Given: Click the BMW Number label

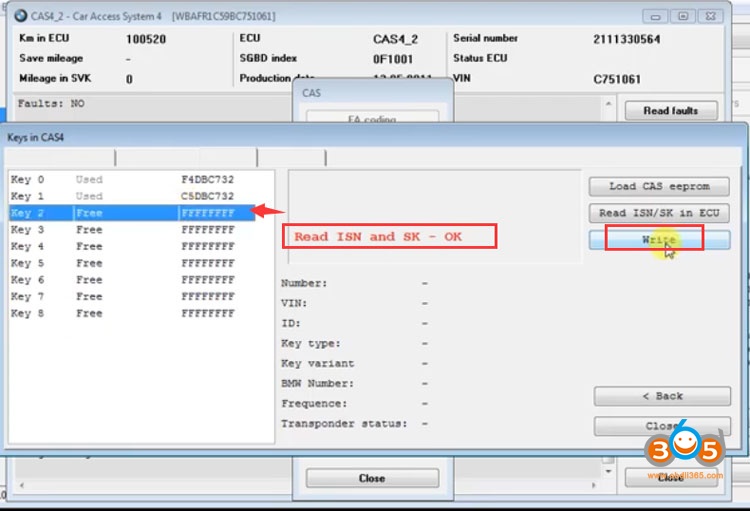Looking at the screenshot, I should [318, 384].
